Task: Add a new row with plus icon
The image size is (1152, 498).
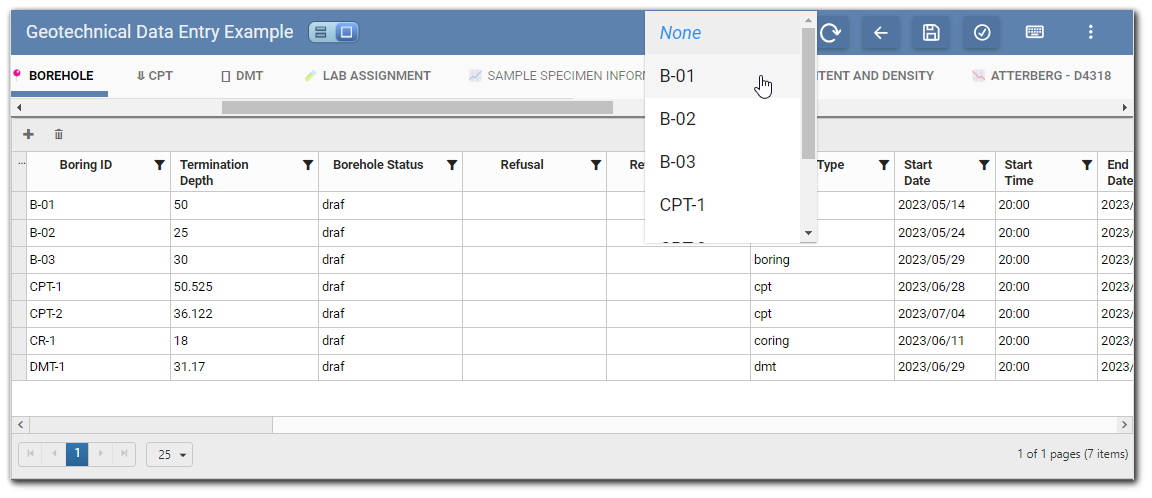Action: [28, 134]
